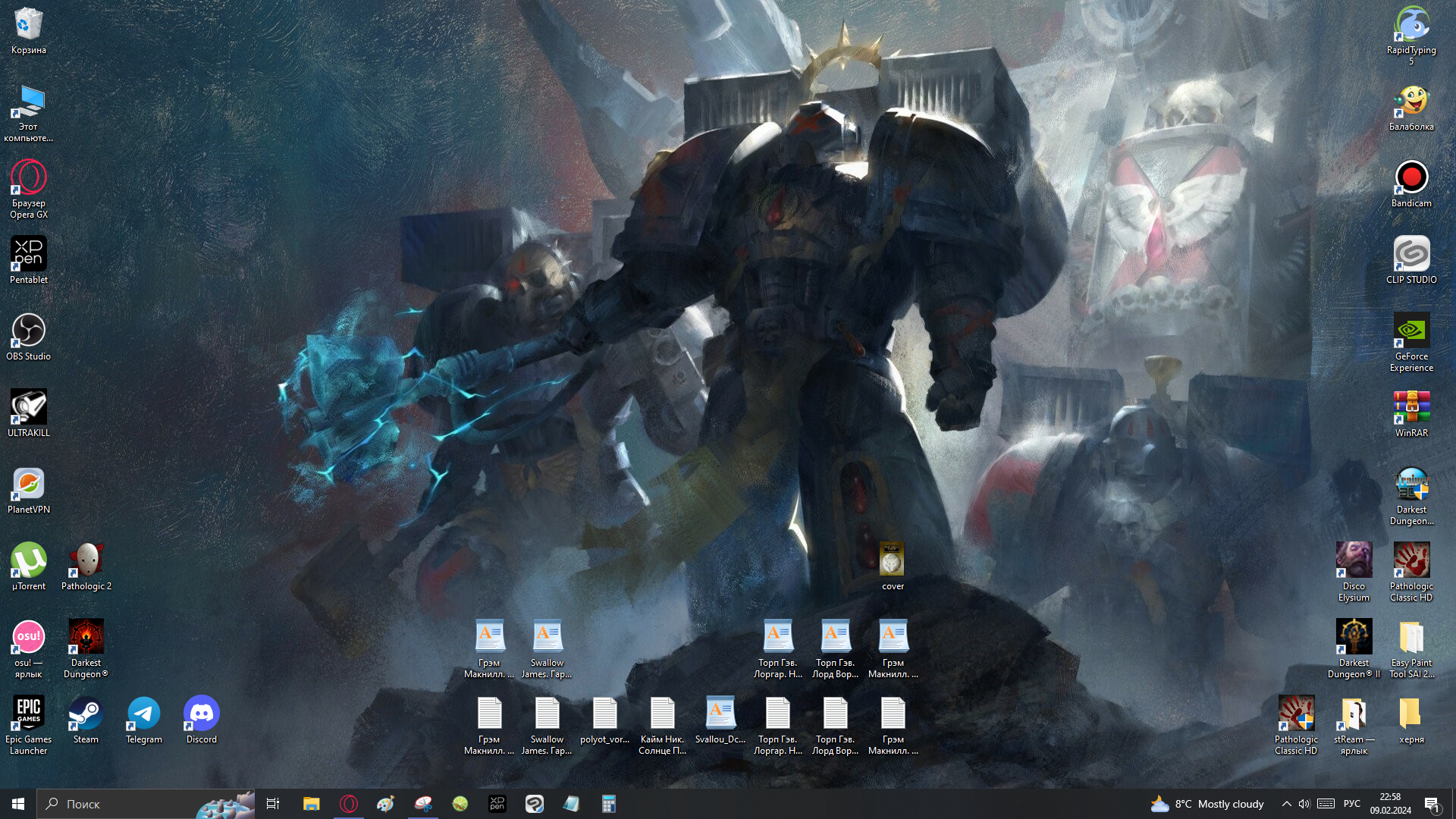Open the Telegram shortcut
The height and width of the screenshot is (819, 1456).
144,714
